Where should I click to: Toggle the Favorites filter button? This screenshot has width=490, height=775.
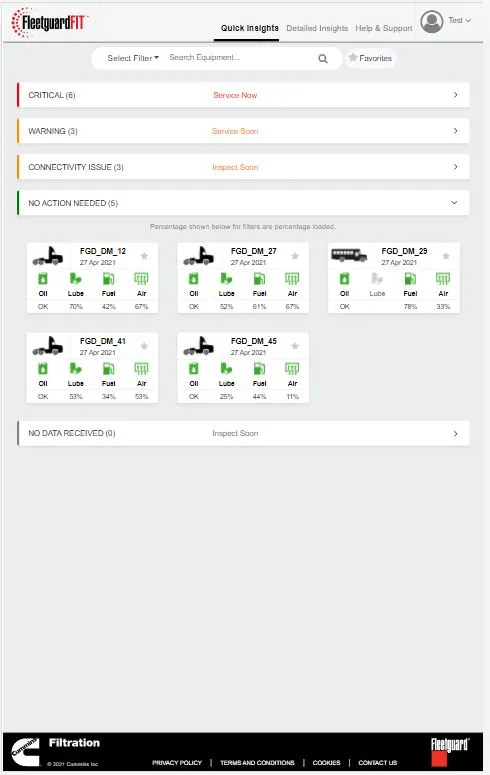click(370, 58)
